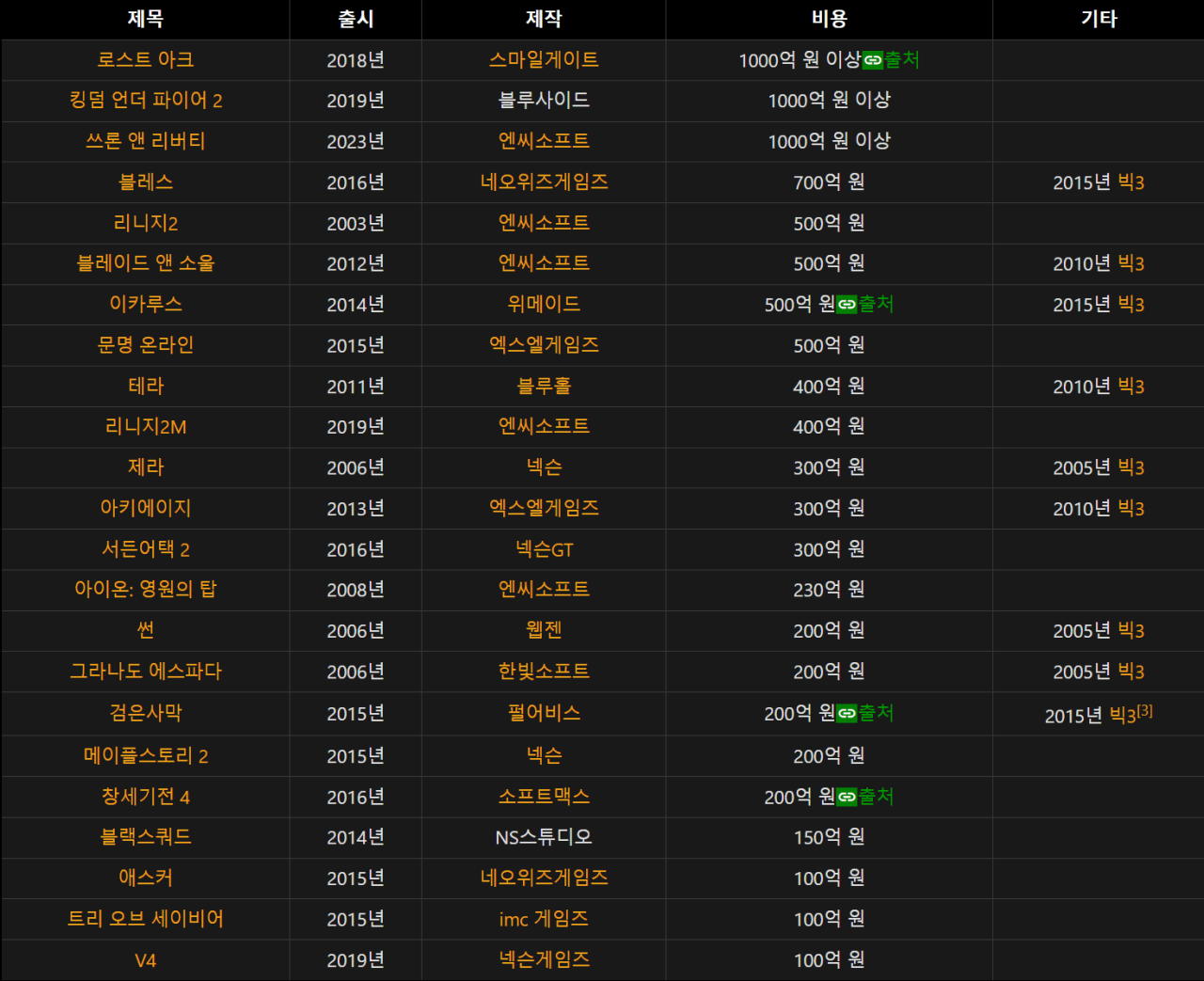Open the 창세기전 4 link
Viewport: 1204px width, 981px height.
pos(146,797)
